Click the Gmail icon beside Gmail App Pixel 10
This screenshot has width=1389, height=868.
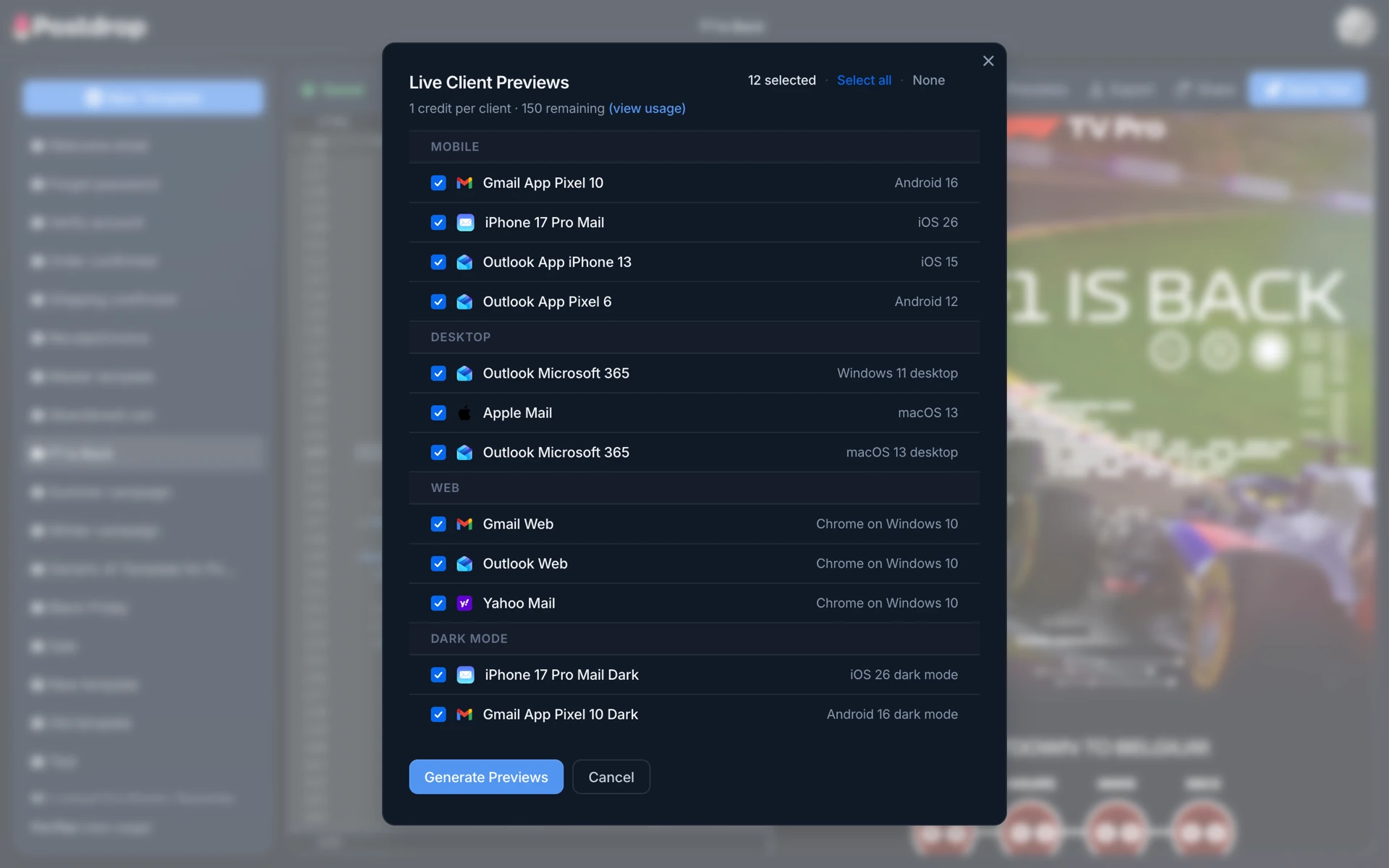(x=464, y=183)
